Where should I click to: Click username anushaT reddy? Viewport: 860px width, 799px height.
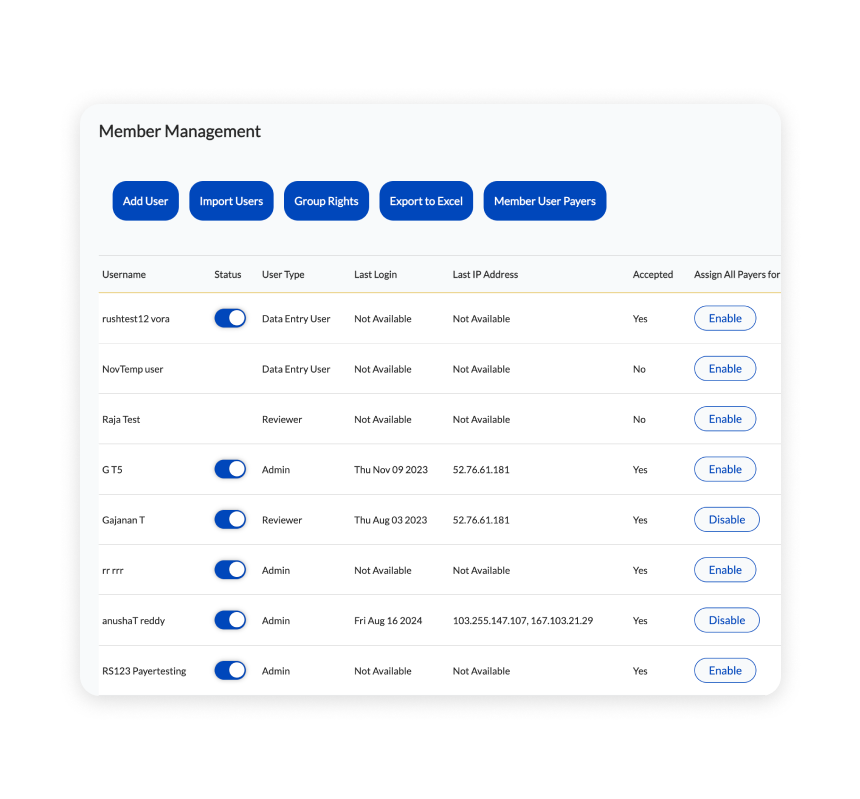(x=133, y=621)
